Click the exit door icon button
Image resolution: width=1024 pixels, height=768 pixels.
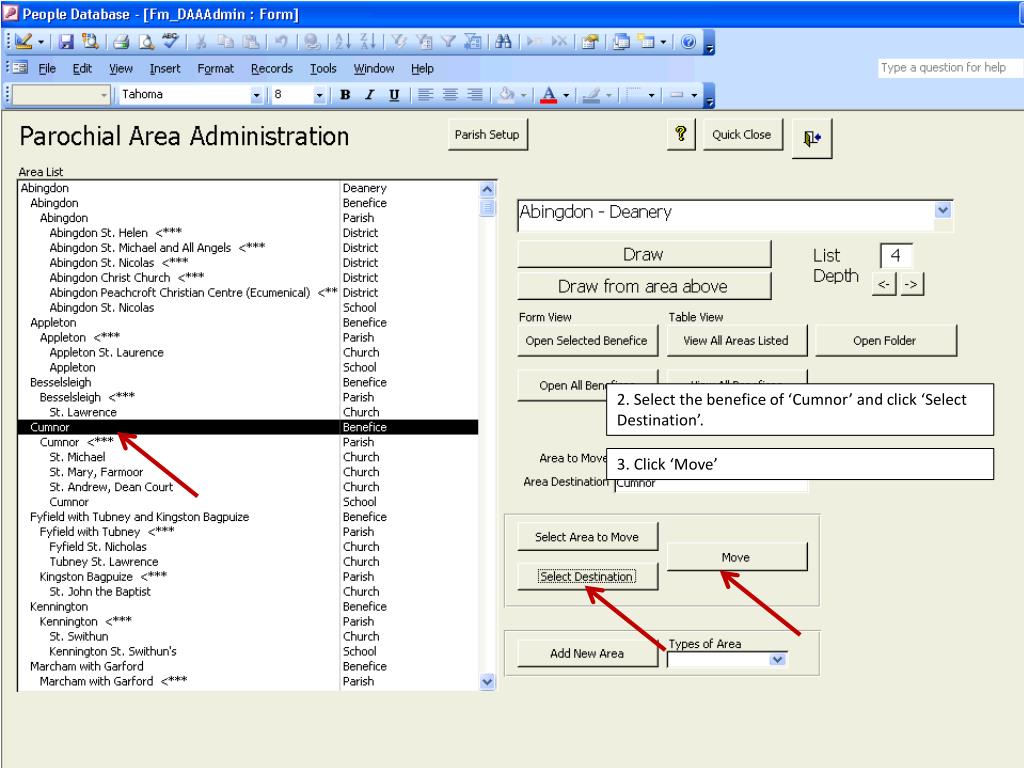pos(812,138)
